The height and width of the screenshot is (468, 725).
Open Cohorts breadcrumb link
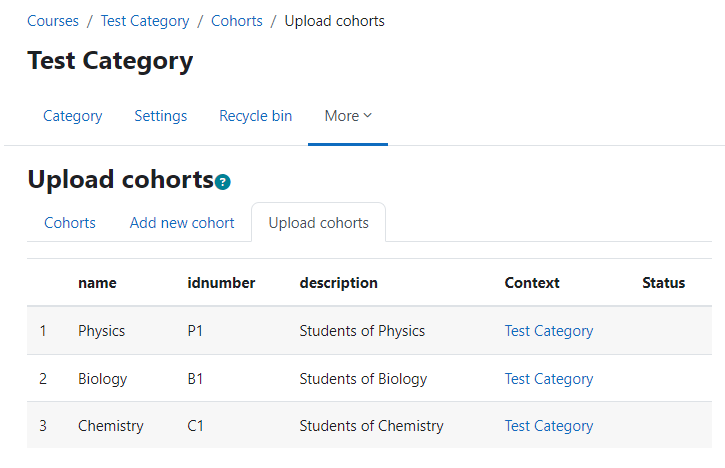point(237,21)
